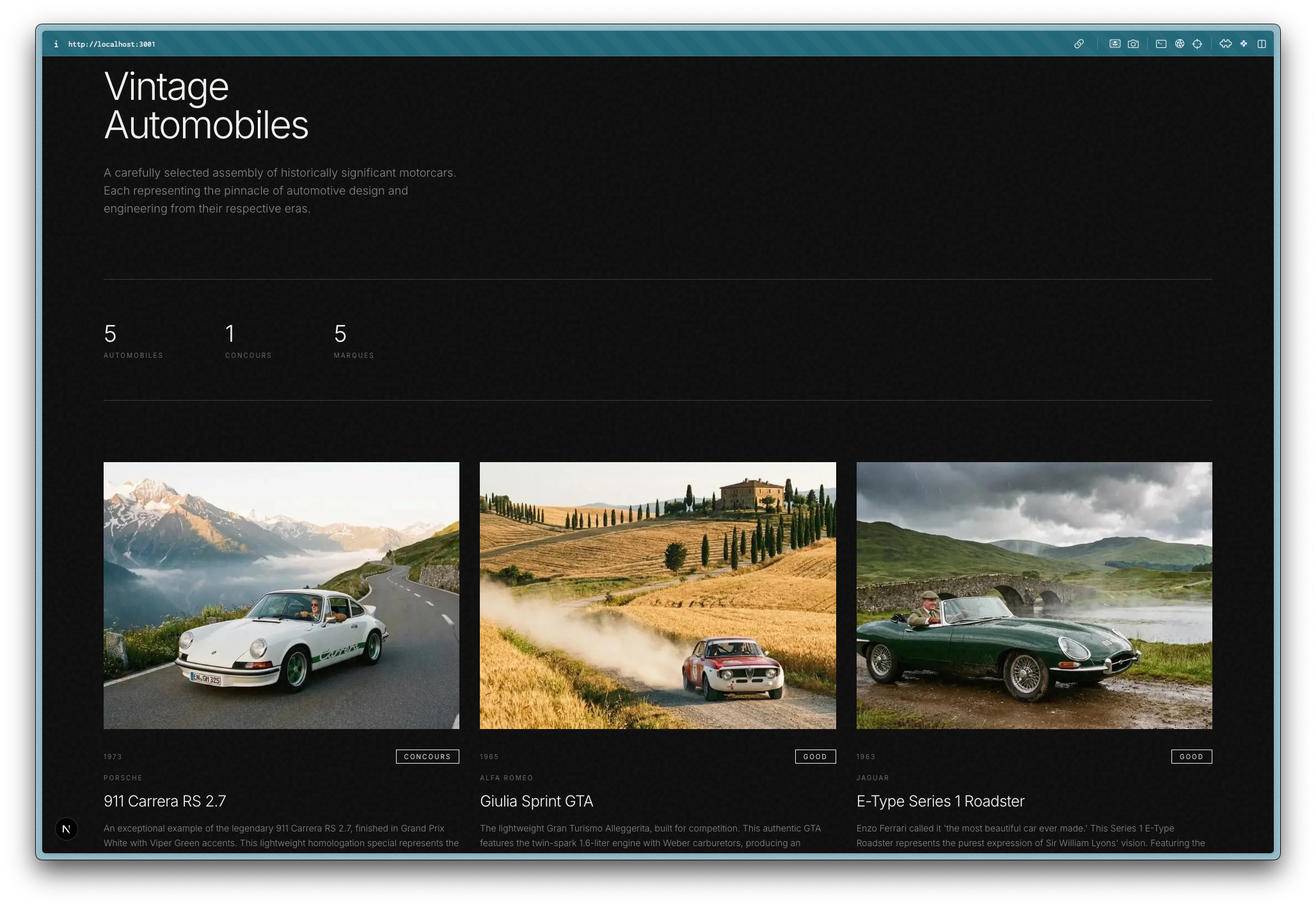Viewport: 1316px width, 907px height.
Task: Click the 5 AUTOMOBILES stat
Action: (x=133, y=341)
